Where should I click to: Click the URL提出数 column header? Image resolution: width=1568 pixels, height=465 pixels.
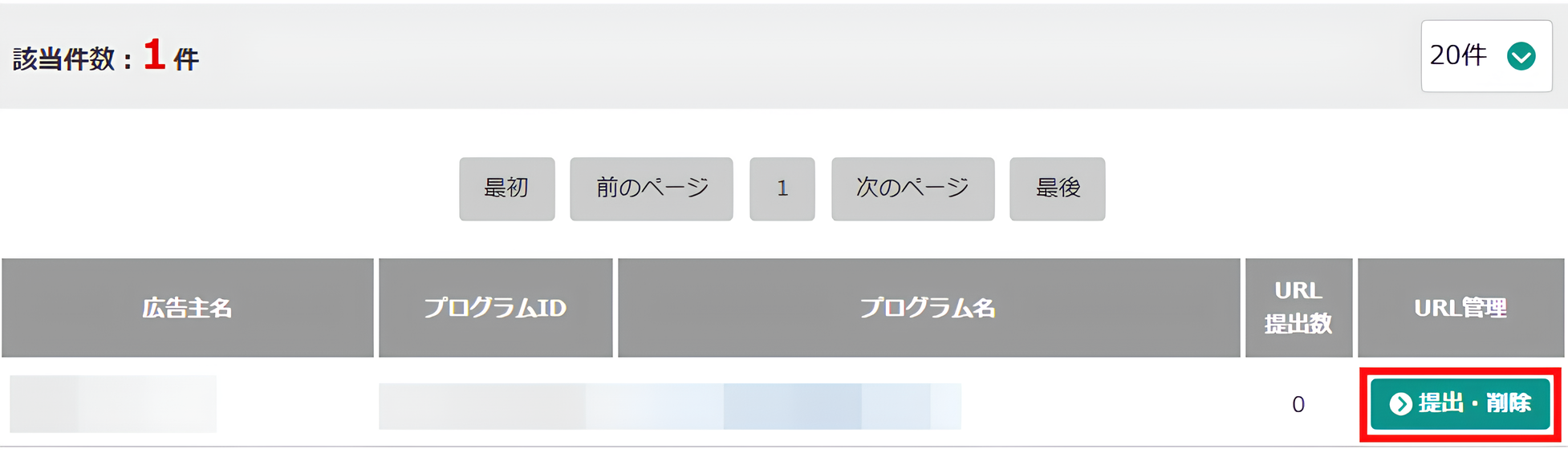click(1298, 308)
